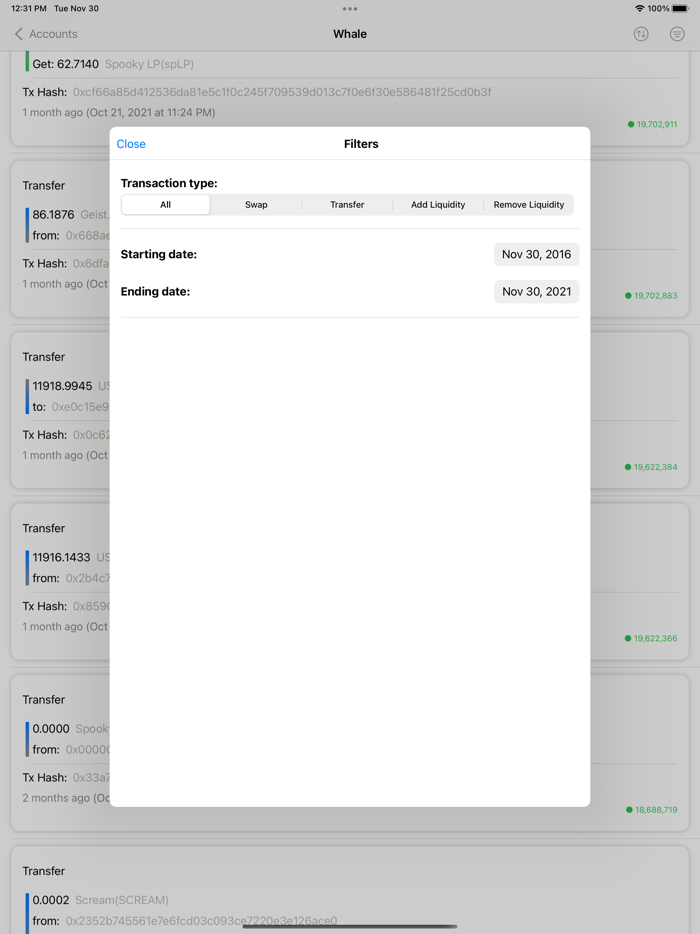Tap the Oct 21, 2021 at 11:24 PM timestamp
This screenshot has height=934, width=700.
click(151, 113)
